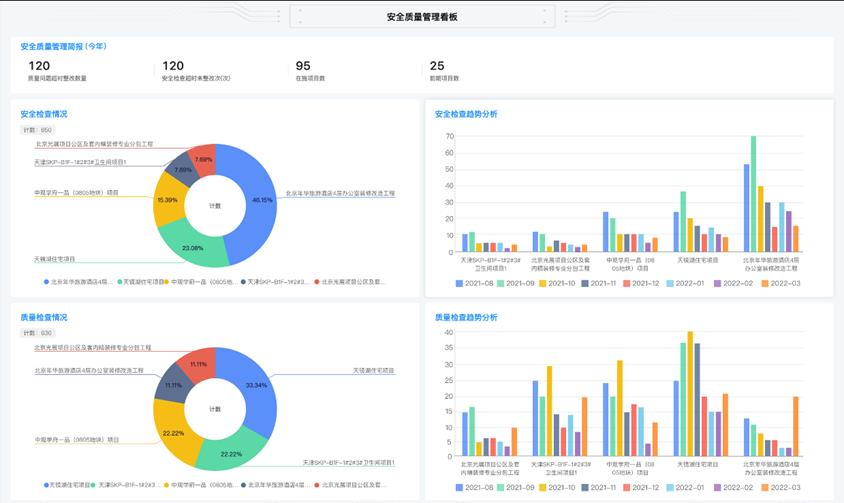Image resolution: width=844 pixels, height=503 pixels.
Task: Open the 在施项目数 metric showing 95
Action: (310, 71)
